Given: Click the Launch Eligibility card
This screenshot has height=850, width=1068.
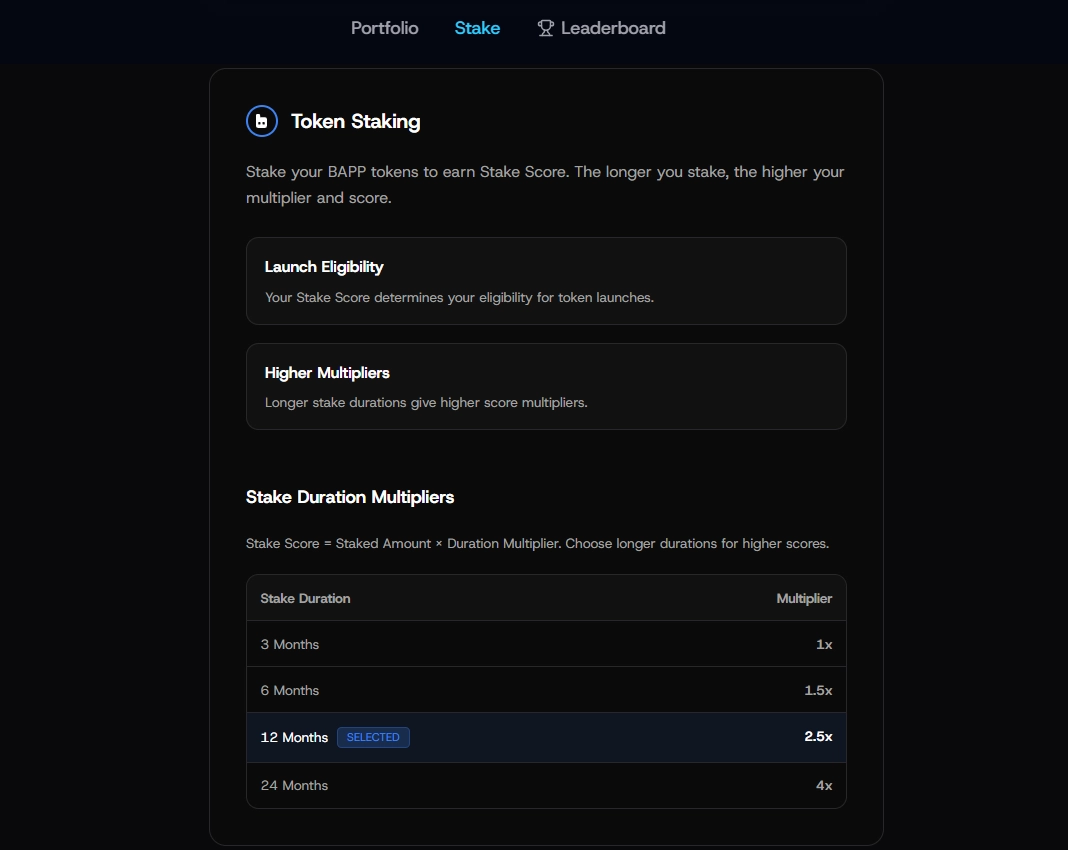Looking at the screenshot, I should pos(546,281).
